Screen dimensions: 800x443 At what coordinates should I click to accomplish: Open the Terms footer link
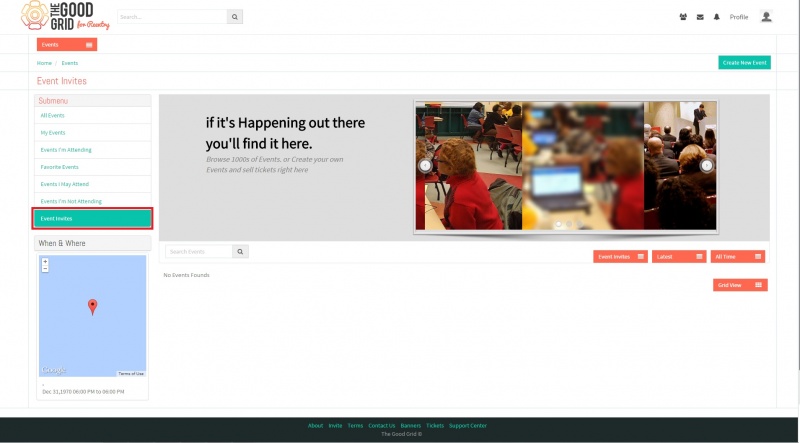click(x=355, y=426)
